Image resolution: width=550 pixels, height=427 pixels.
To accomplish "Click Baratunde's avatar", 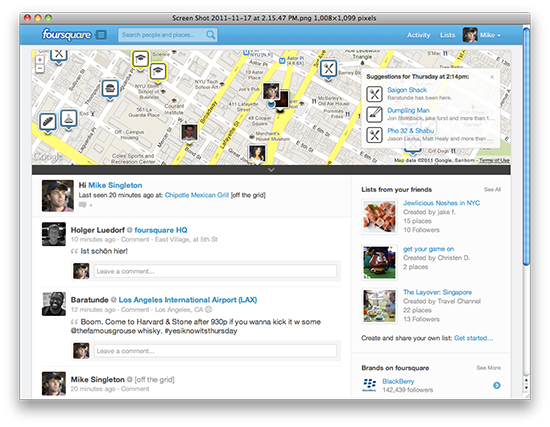I will click(54, 304).
